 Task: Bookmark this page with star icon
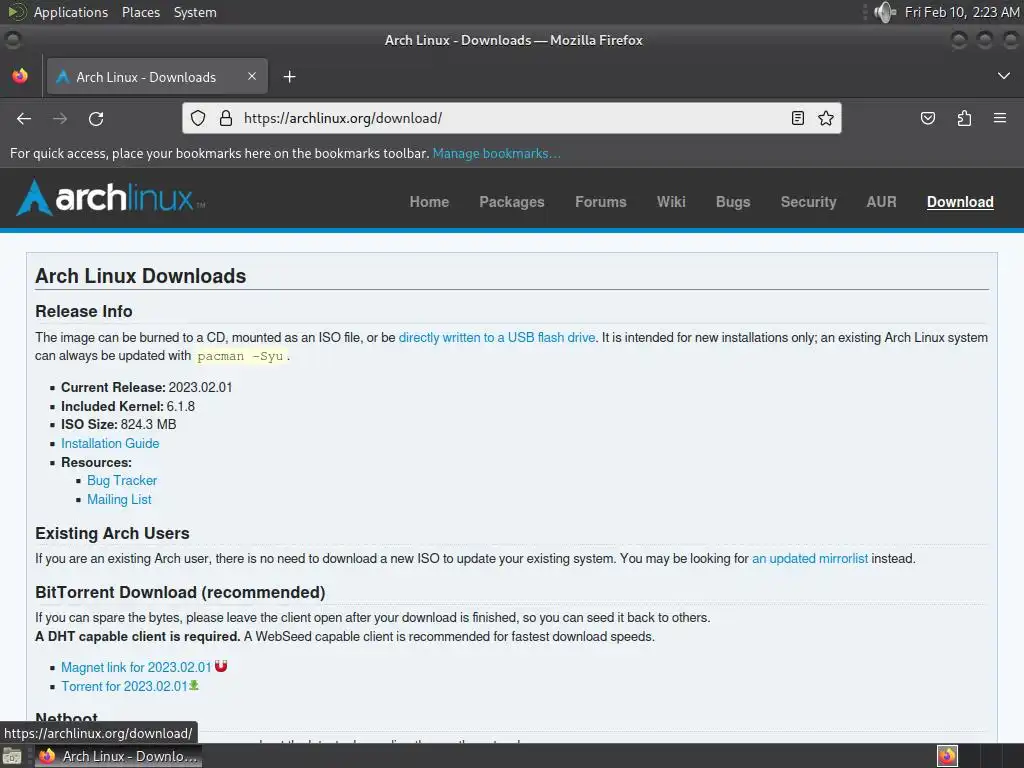[x=826, y=118]
